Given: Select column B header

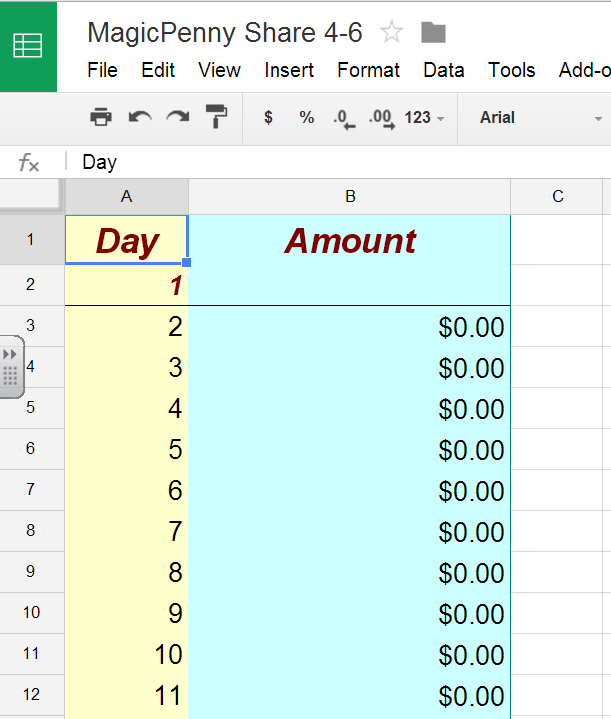Looking at the screenshot, I should tap(350, 197).
